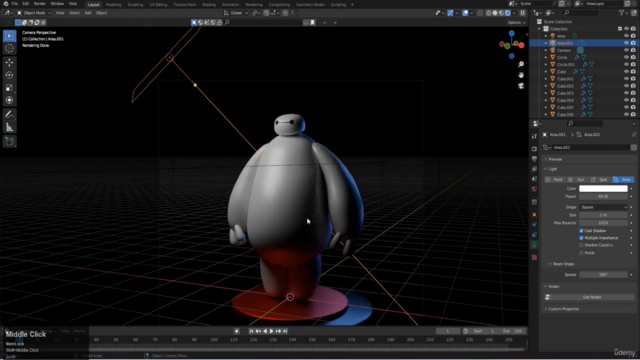Expand the Custom Properties panel
This screenshot has width=640, height=360.
click(x=563, y=309)
